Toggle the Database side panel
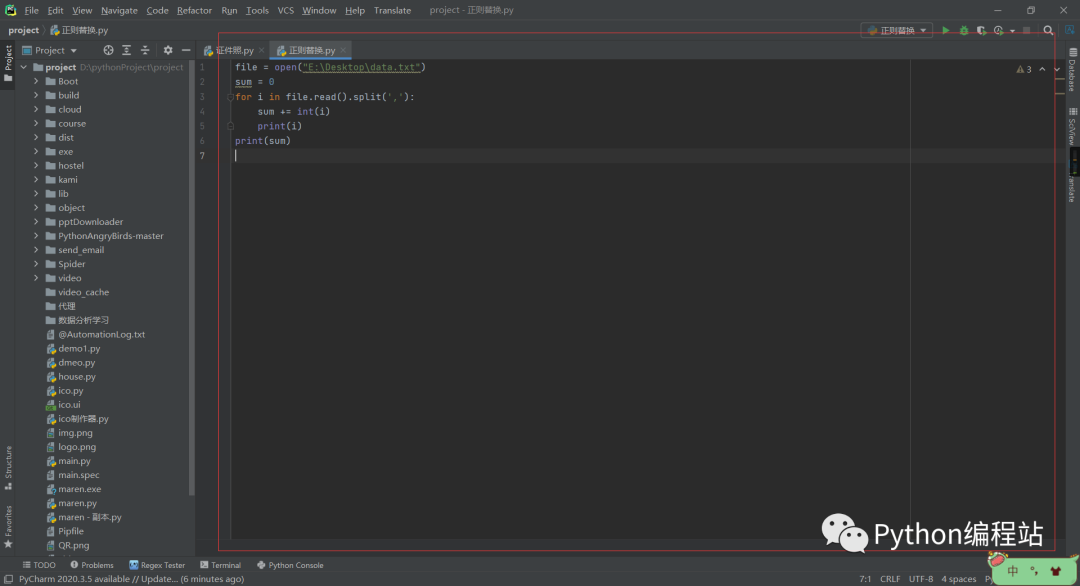Image resolution: width=1080 pixels, height=586 pixels. point(1071,75)
